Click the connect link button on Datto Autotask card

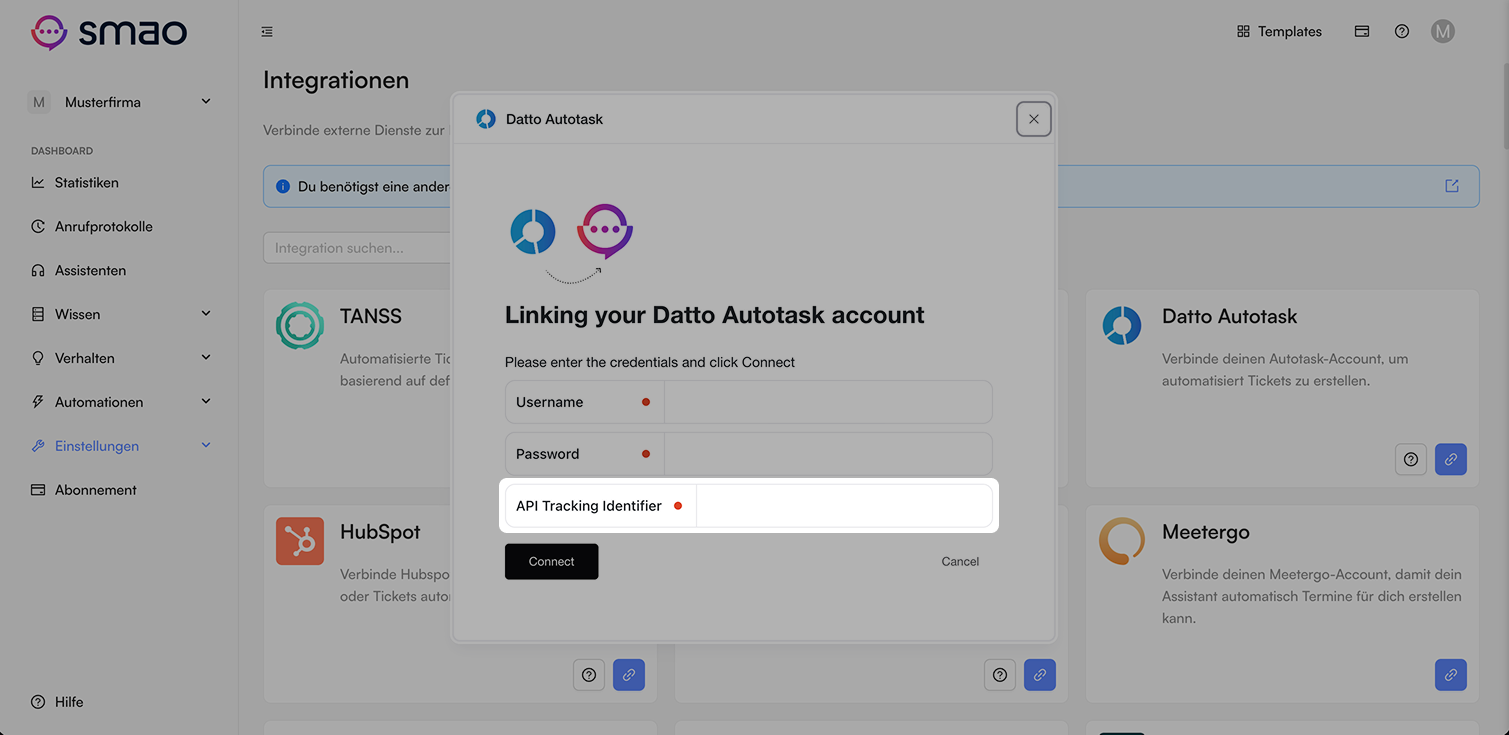pyautogui.click(x=1451, y=459)
